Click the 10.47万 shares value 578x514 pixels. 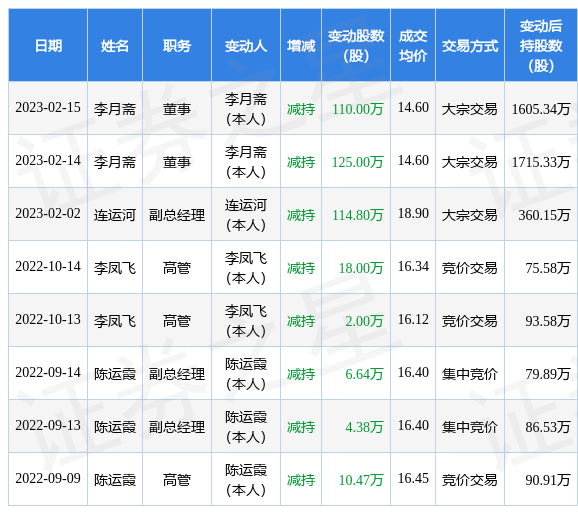[361, 480]
